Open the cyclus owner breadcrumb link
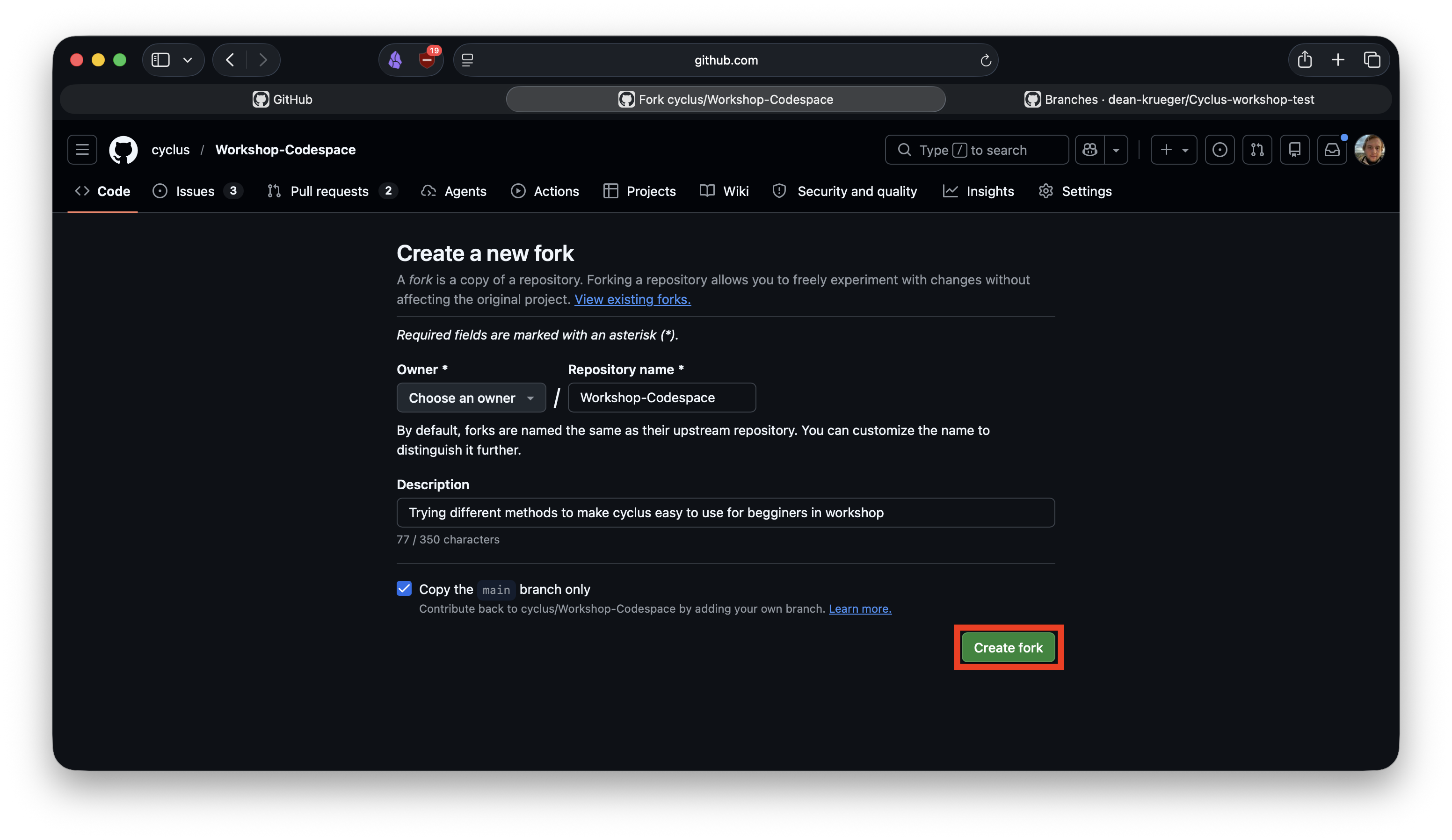The width and height of the screenshot is (1452, 840). tap(171, 150)
